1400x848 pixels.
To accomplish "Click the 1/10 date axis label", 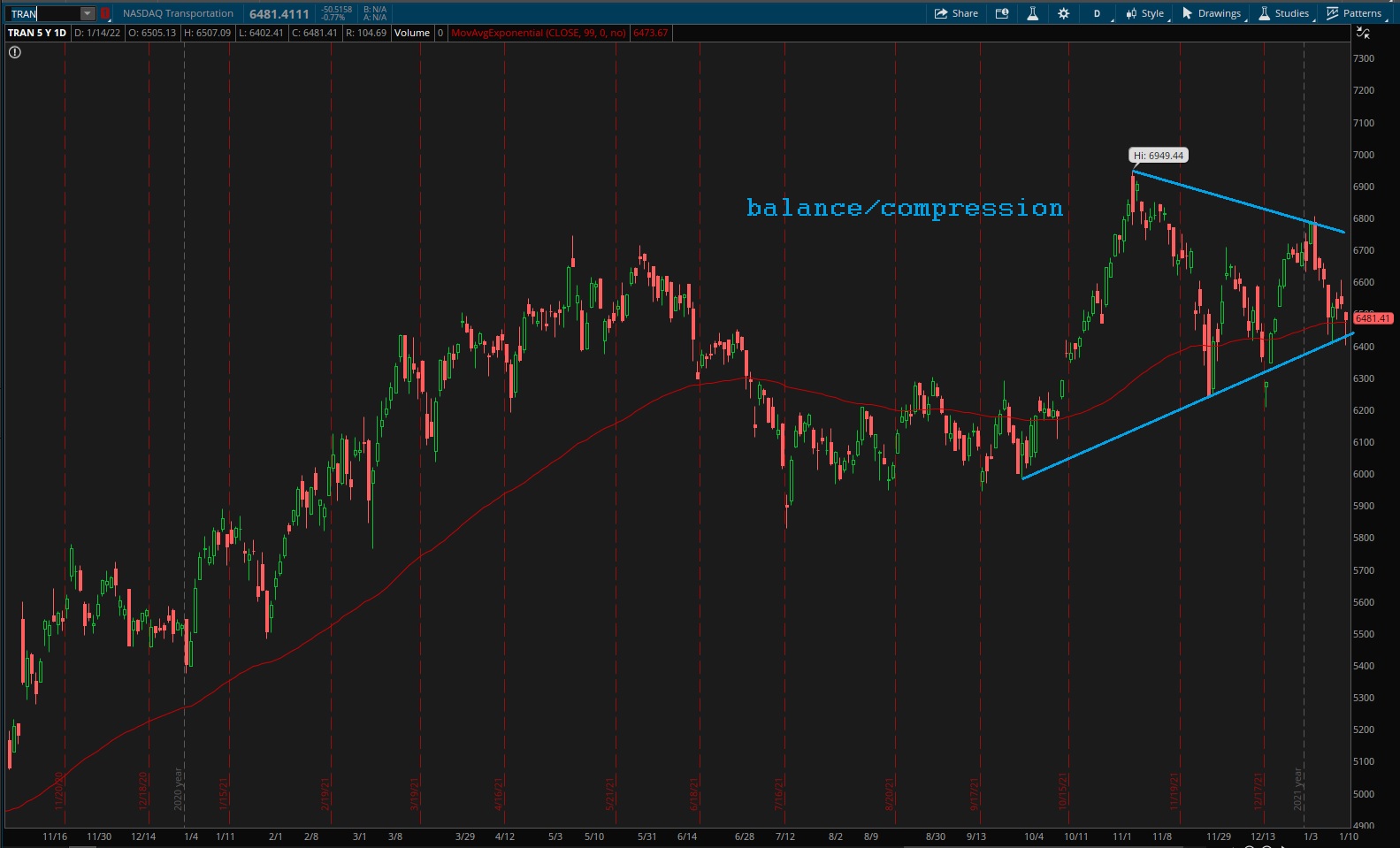I will (1349, 837).
